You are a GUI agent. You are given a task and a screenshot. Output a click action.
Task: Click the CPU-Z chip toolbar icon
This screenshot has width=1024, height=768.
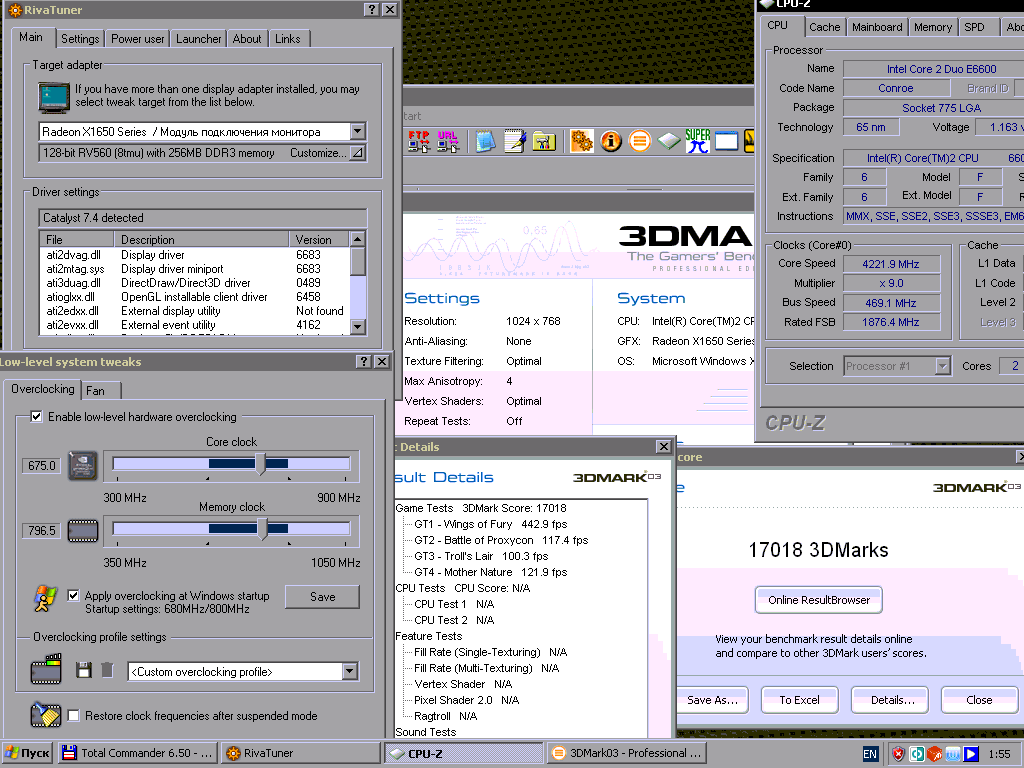669,141
